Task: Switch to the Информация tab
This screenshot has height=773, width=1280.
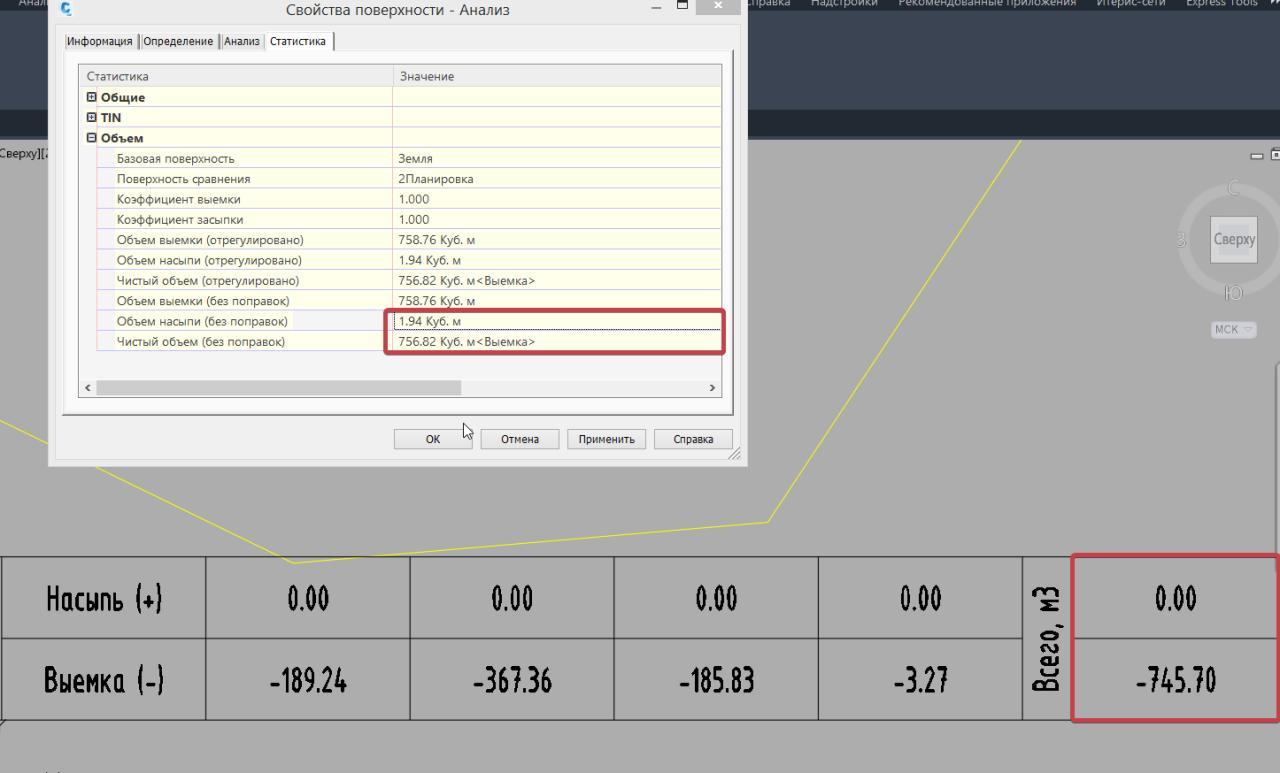Action: click(99, 41)
